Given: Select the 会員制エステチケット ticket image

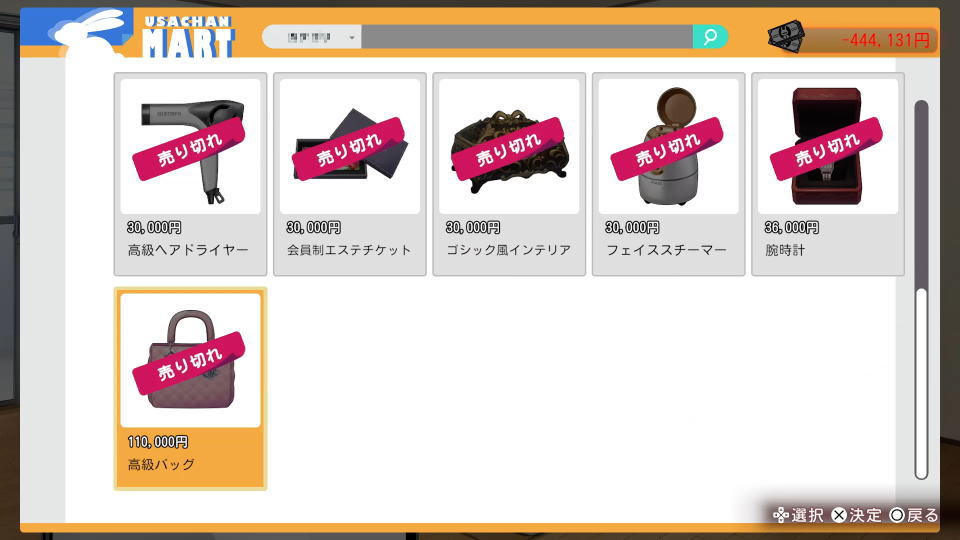Looking at the screenshot, I should pos(350,146).
